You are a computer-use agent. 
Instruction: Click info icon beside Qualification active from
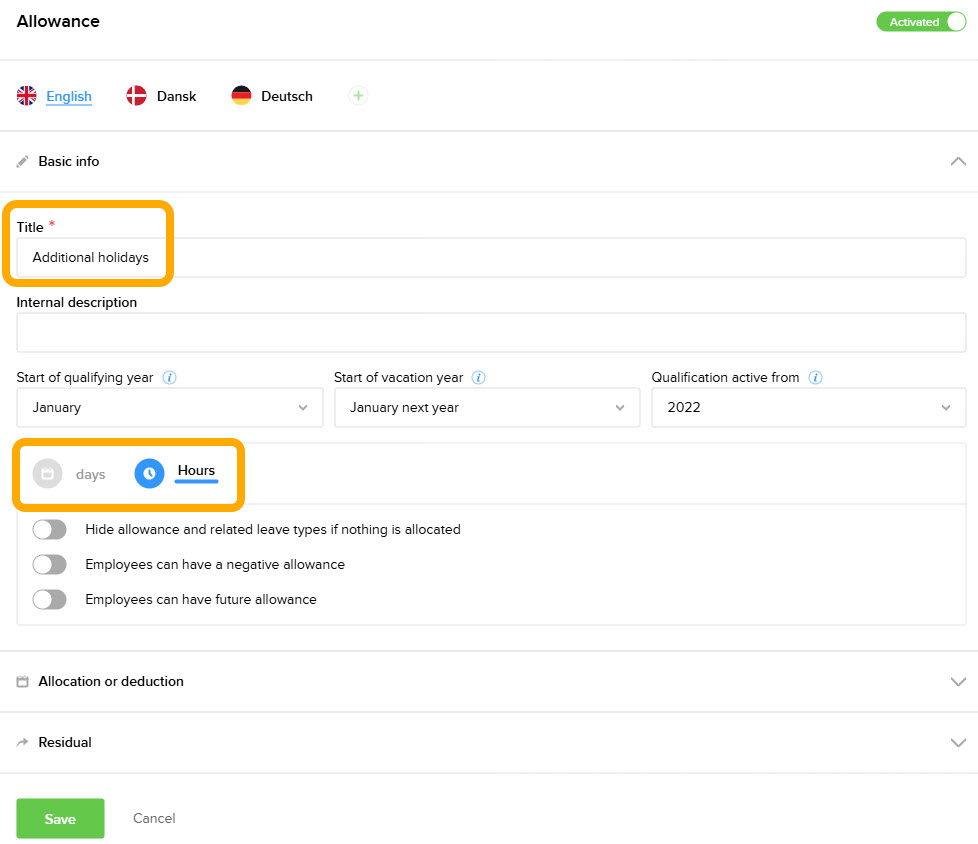pyautogui.click(x=815, y=378)
